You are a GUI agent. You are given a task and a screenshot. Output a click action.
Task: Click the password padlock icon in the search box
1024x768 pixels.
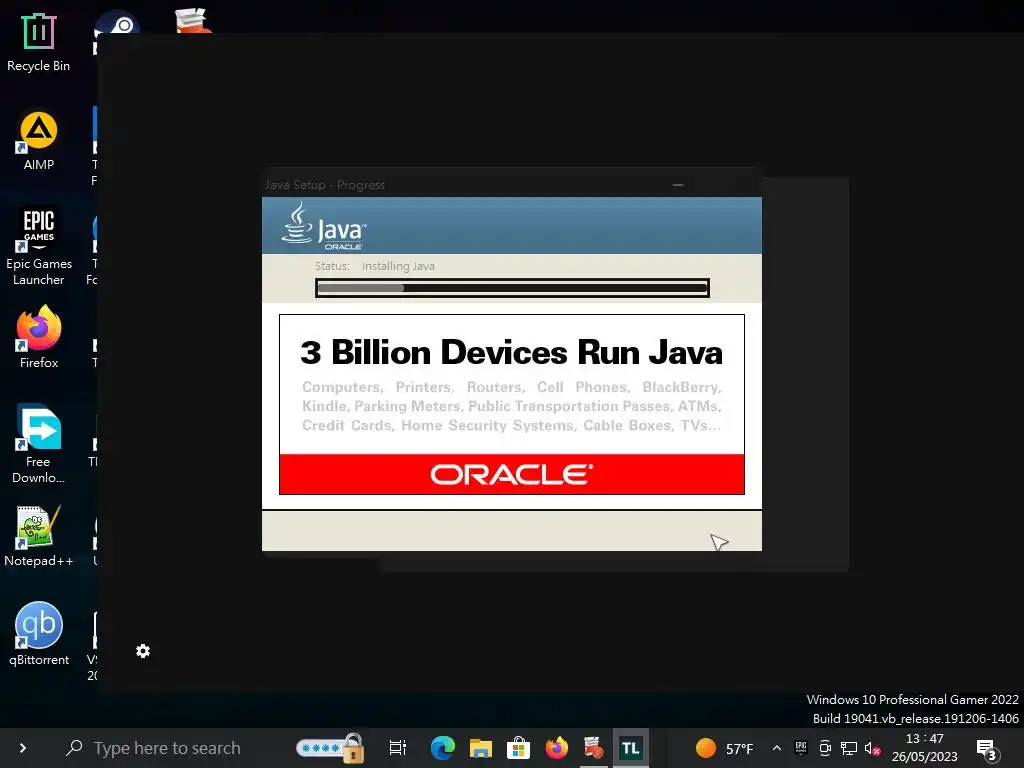[x=353, y=748]
